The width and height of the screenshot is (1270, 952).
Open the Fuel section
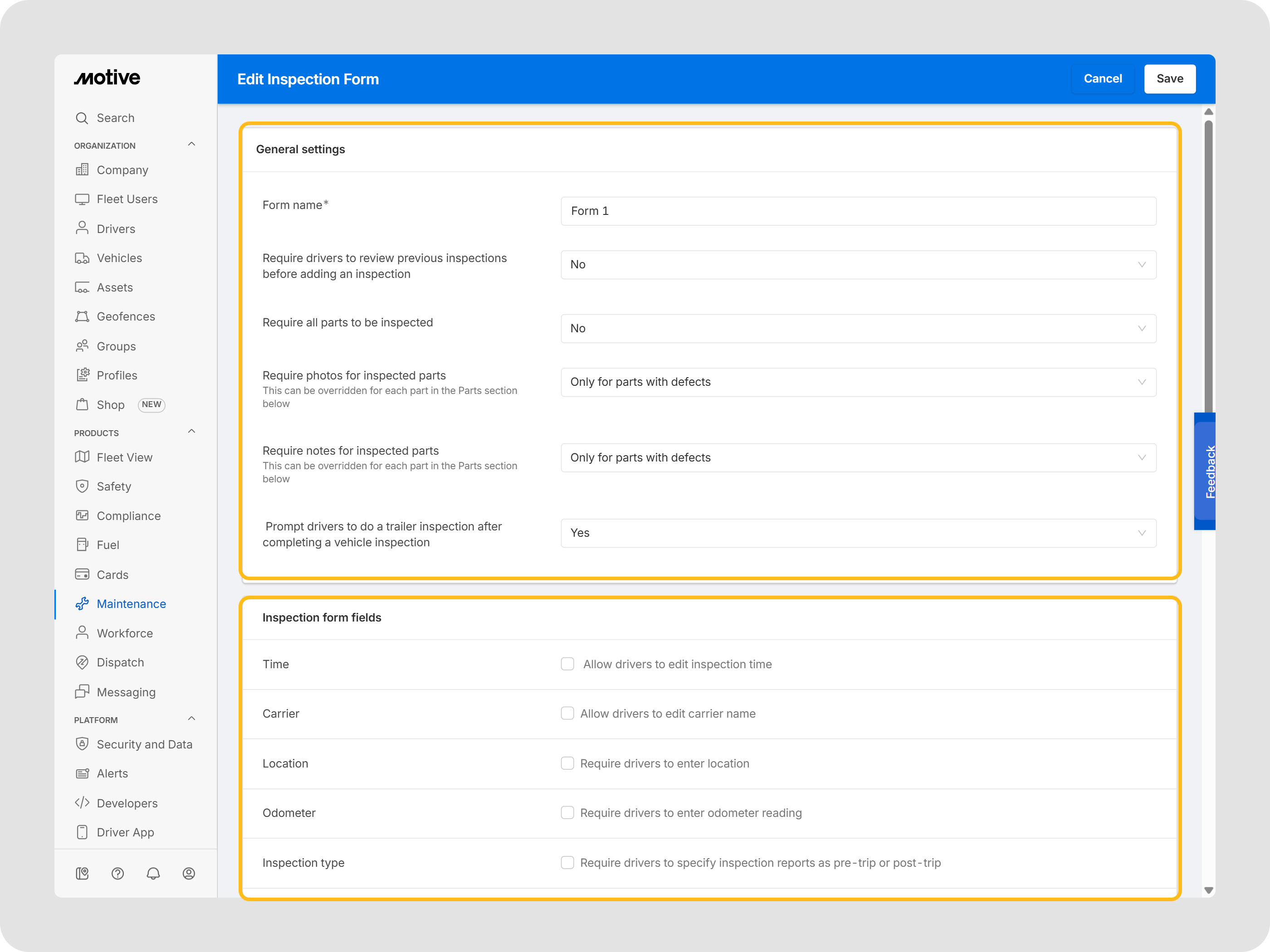tap(107, 544)
